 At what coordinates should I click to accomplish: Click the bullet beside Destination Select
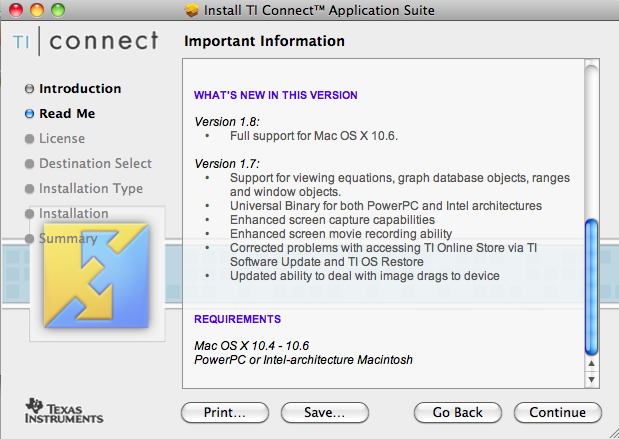tap(30, 164)
